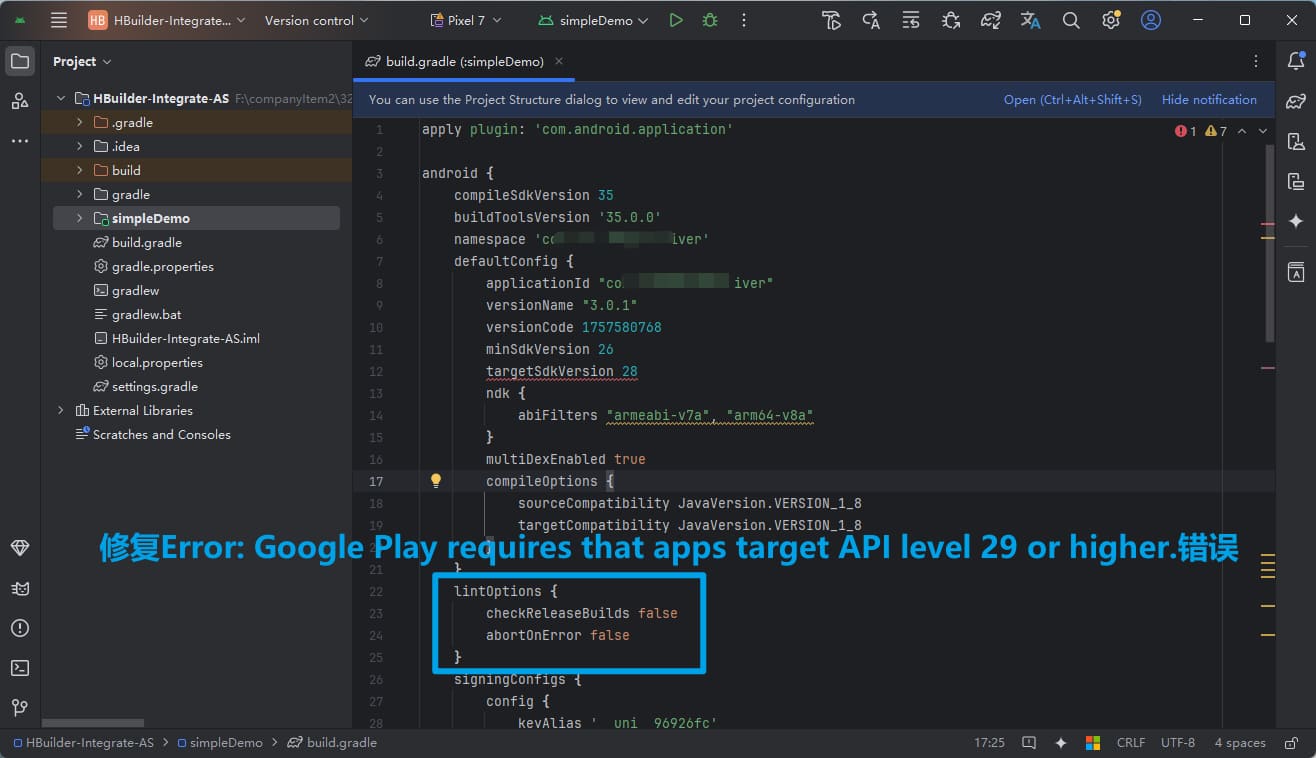Click the intention lightbulb on line 17

[436, 481]
